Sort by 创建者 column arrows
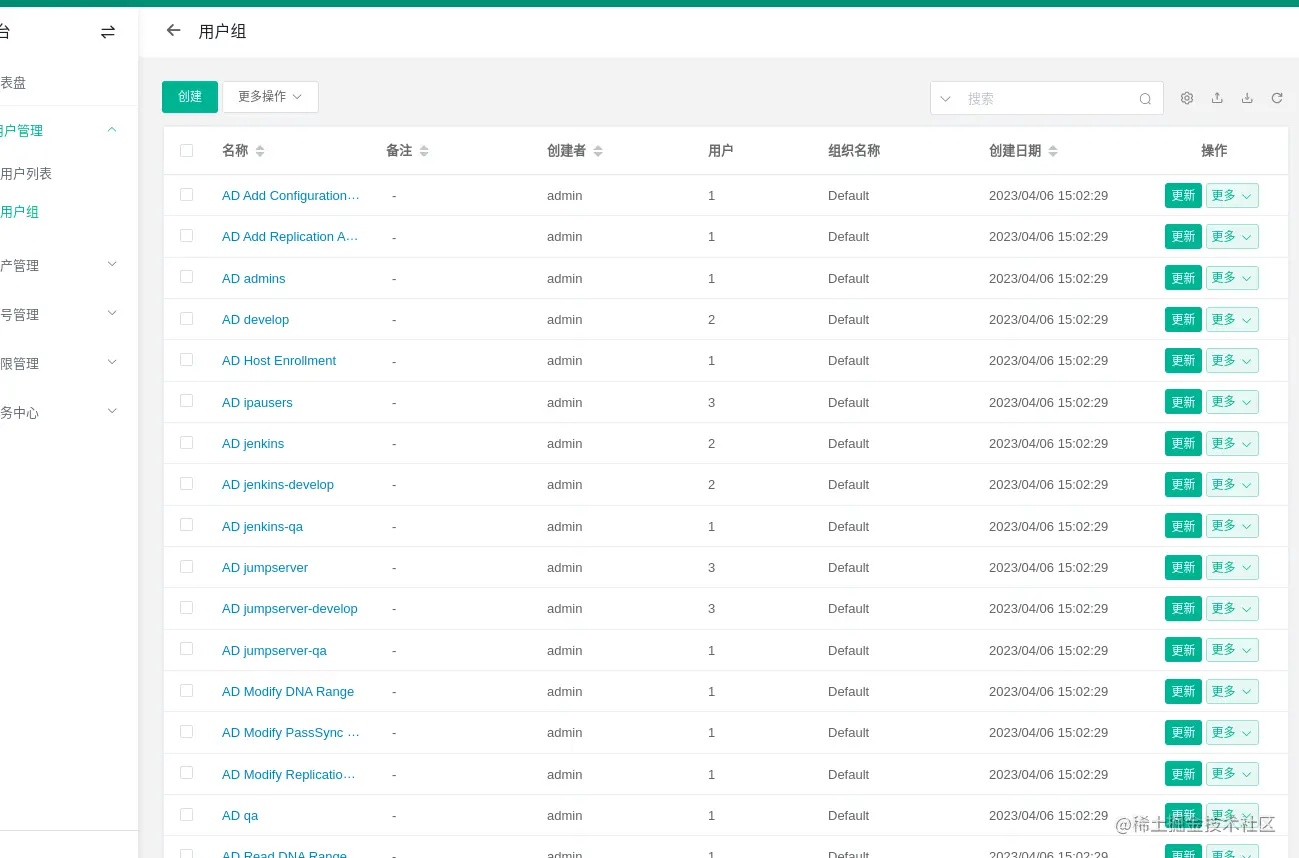This screenshot has width=1299, height=858. (598, 151)
